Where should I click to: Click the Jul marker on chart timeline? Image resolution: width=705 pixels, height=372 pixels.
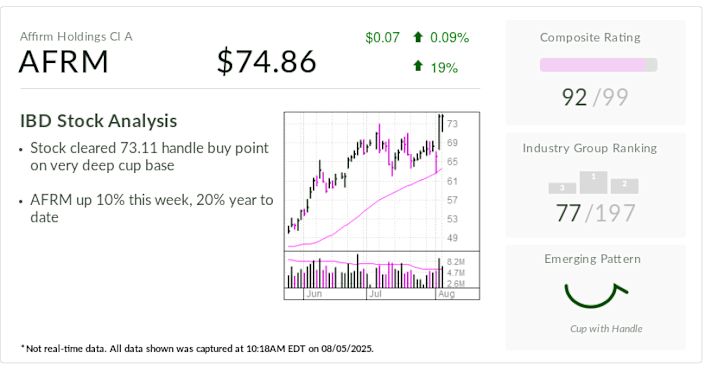pos(375,294)
